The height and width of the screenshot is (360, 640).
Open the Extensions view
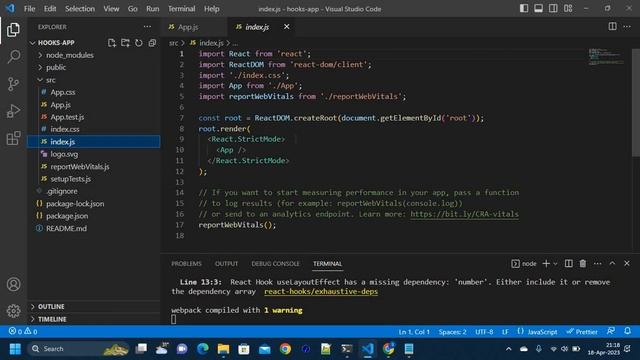(13, 138)
